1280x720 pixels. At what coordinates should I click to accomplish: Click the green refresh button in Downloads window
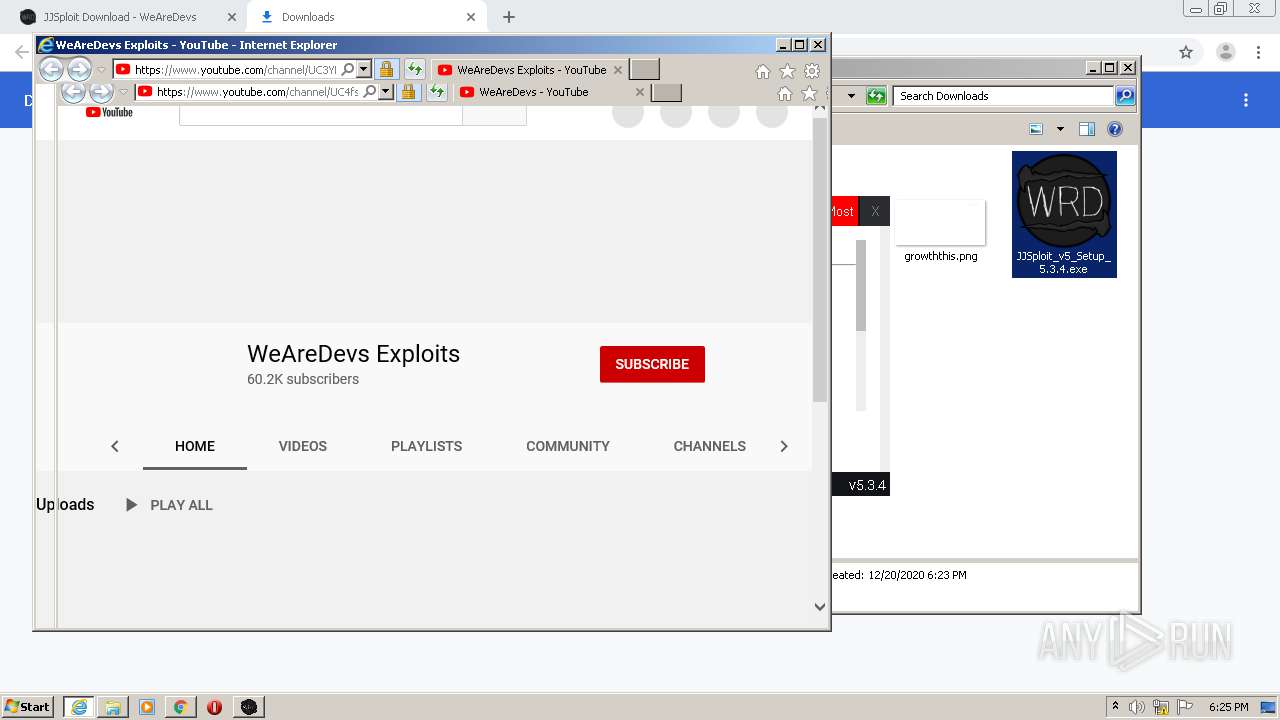(876, 96)
